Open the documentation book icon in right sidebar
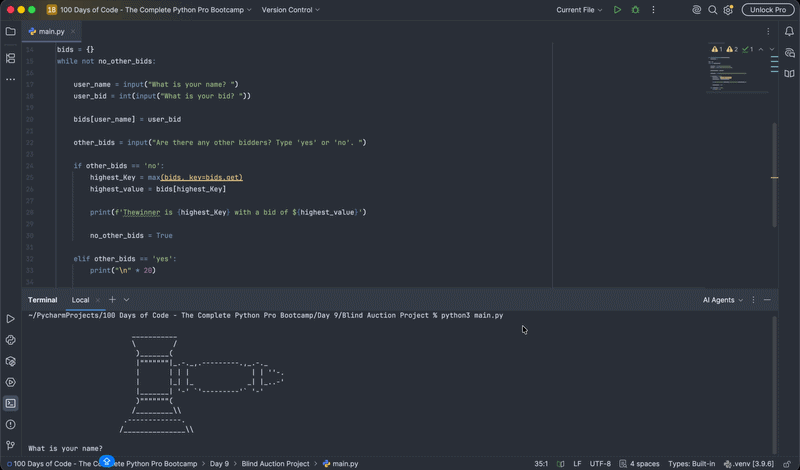This screenshot has width=800, height=470. click(x=789, y=74)
